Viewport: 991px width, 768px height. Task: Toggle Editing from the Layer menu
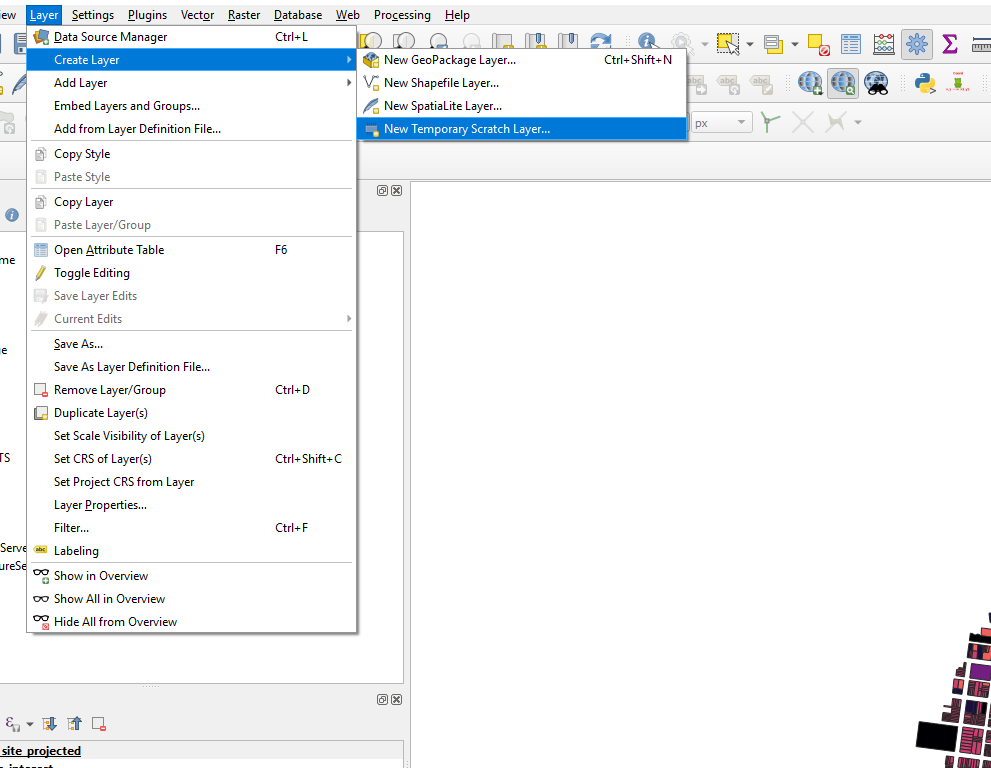click(92, 273)
